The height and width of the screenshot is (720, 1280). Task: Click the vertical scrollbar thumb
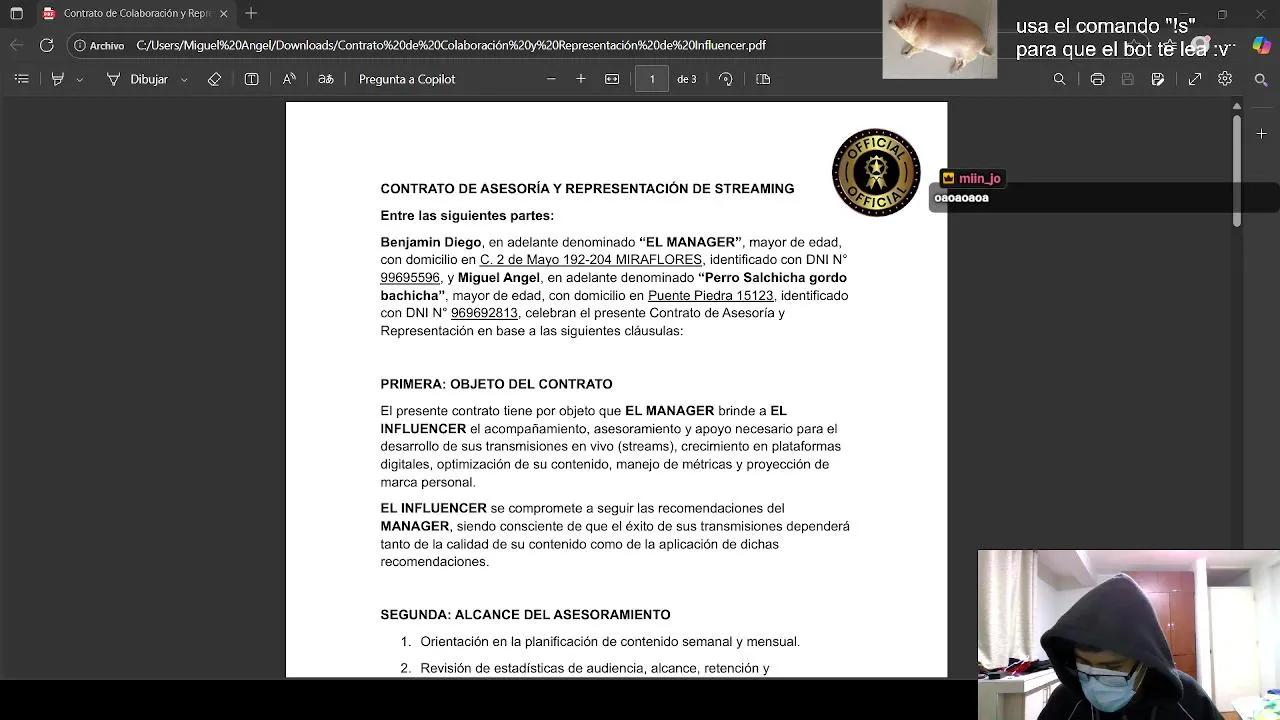pyautogui.click(x=1237, y=170)
